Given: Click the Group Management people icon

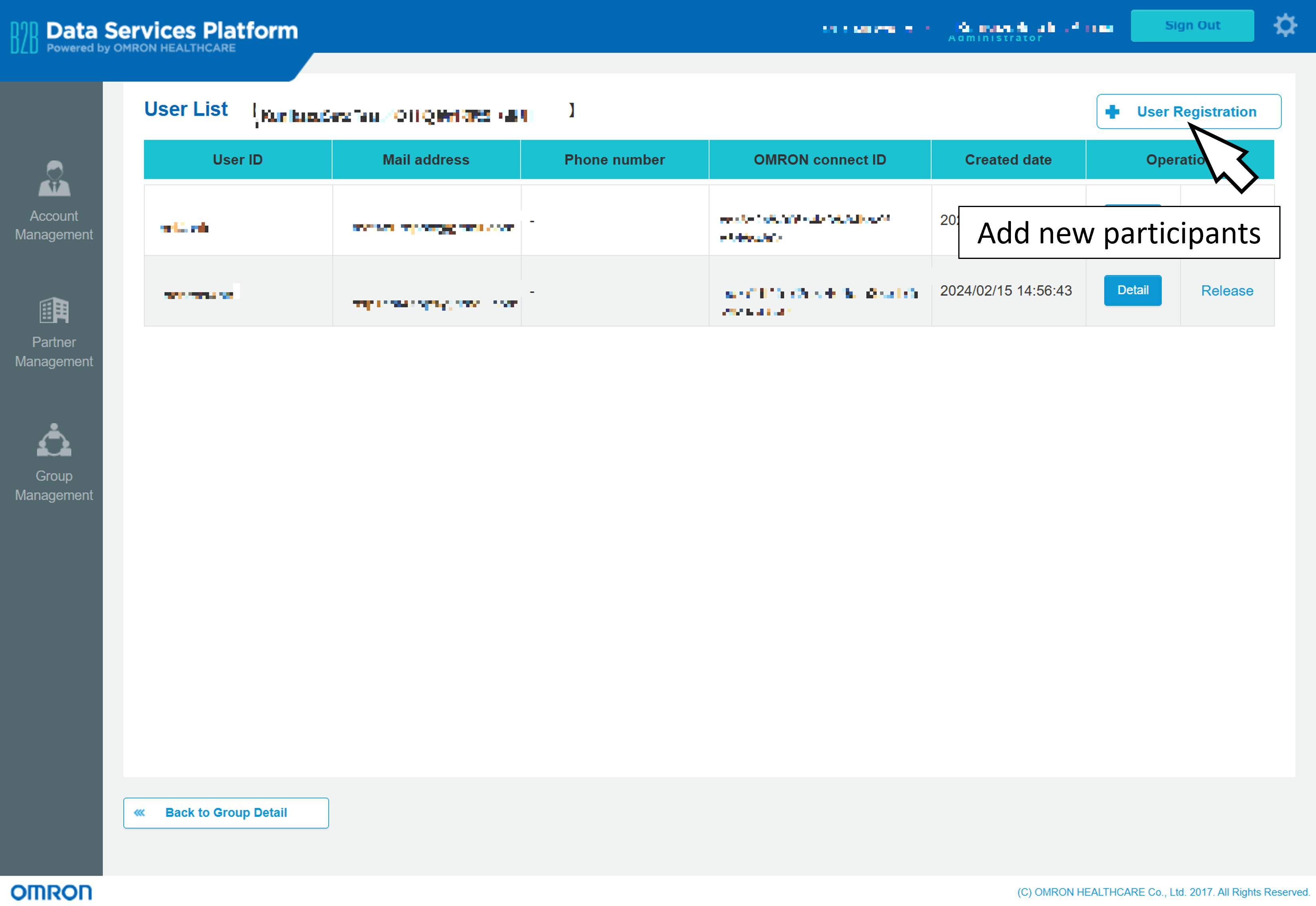Looking at the screenshot, I should click(x=54, y=440).
